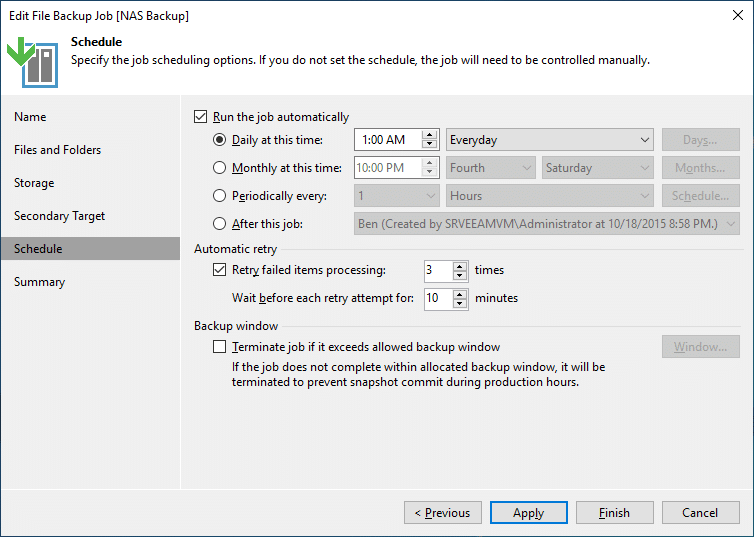Uncheck Retry failed items processing
The width and height of the screenshot is (754, 537).
tap(219, 270)
